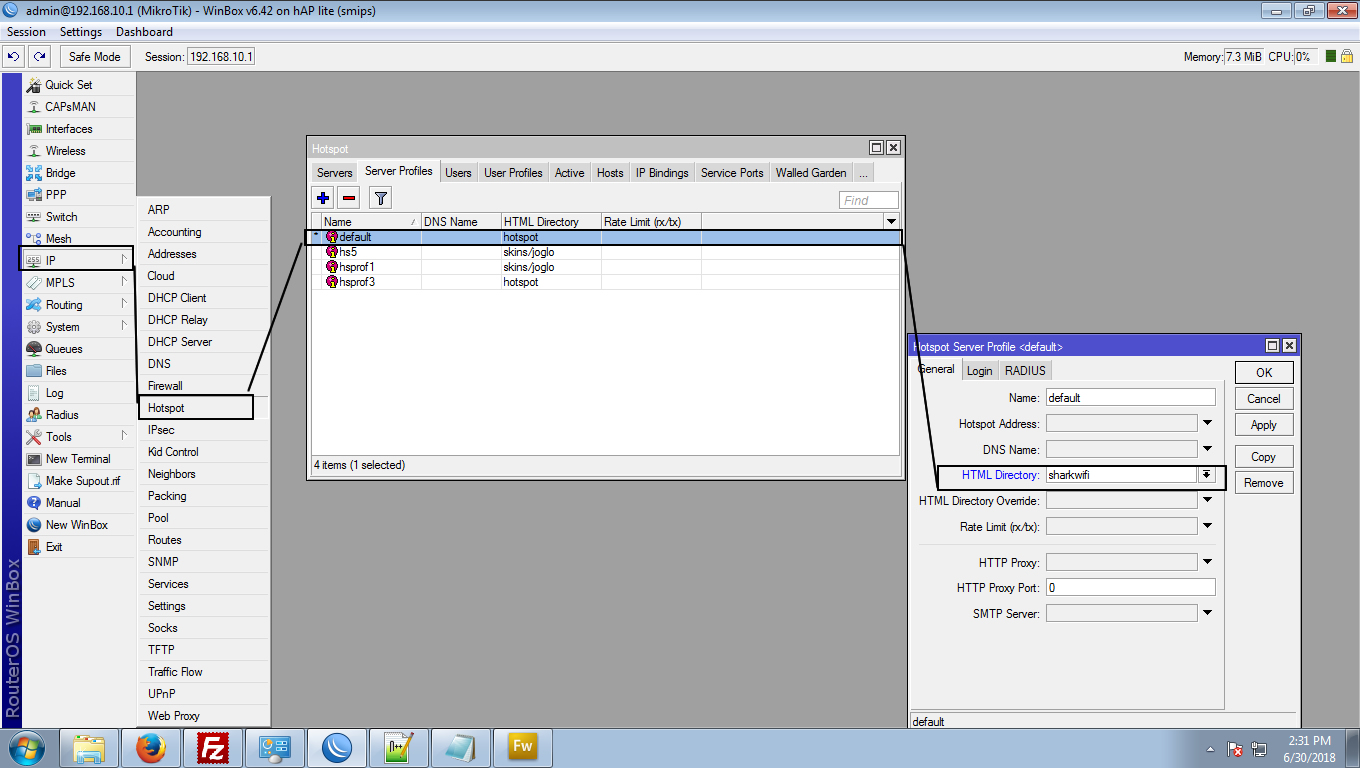Open New Terminal
This screenshot has width=1360, height=768.
78,459
